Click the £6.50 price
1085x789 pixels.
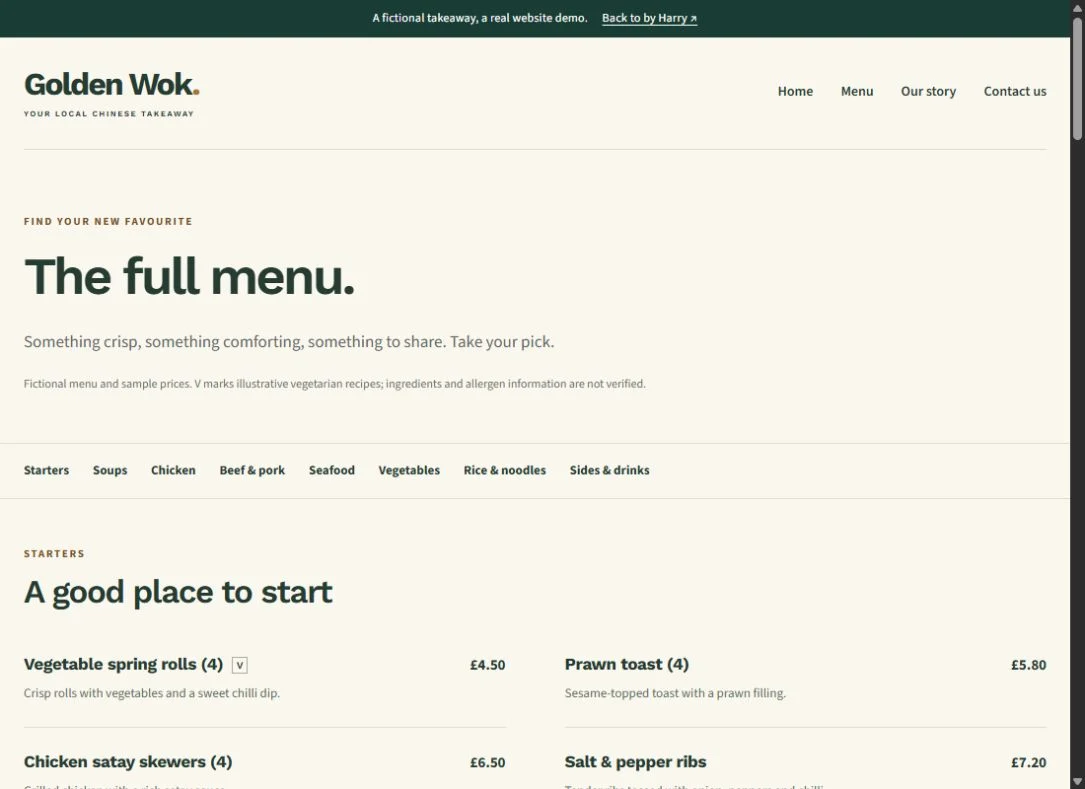coord(488,763)
